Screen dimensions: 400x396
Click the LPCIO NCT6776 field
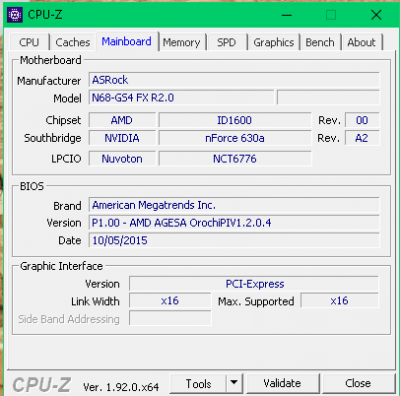click(235, 159)
